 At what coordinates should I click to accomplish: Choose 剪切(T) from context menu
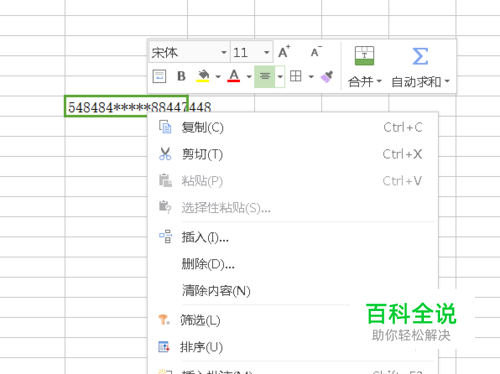293,154
